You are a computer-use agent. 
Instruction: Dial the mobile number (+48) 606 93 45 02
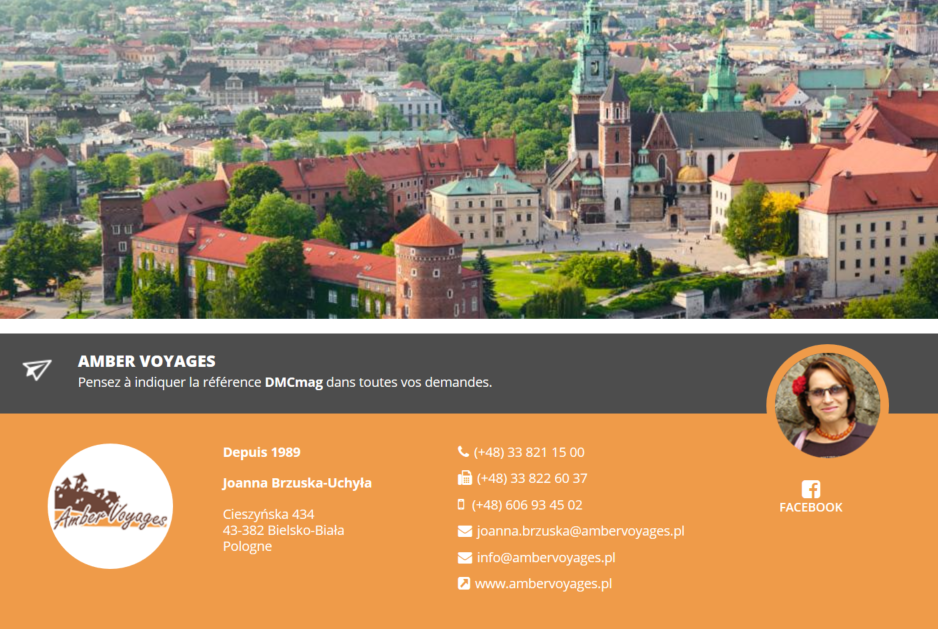(x=527, y=505)
